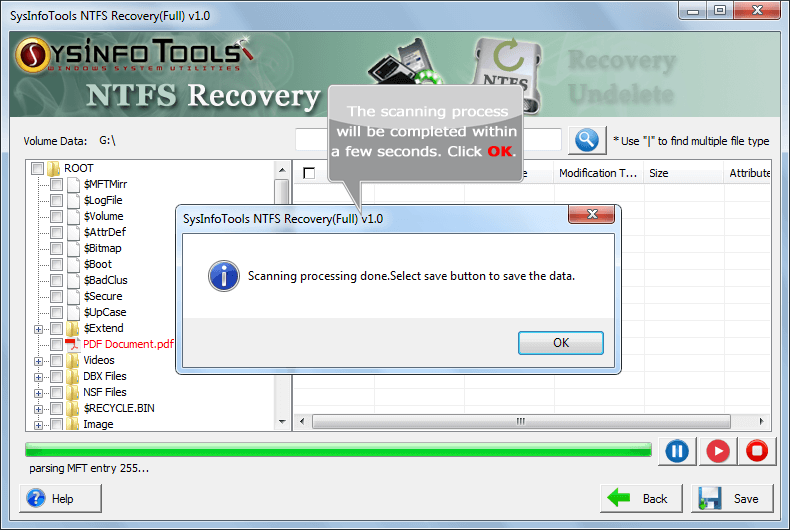
Task: Open Help via the question mark icon
Action: (36, 498)
